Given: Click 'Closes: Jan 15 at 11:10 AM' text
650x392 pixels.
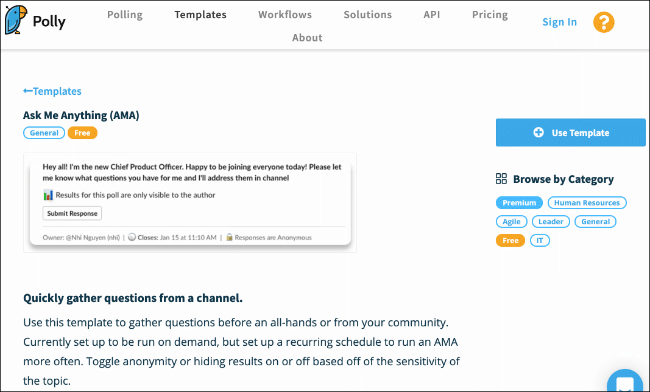Looking at the screenshot, I should (177, 237).
